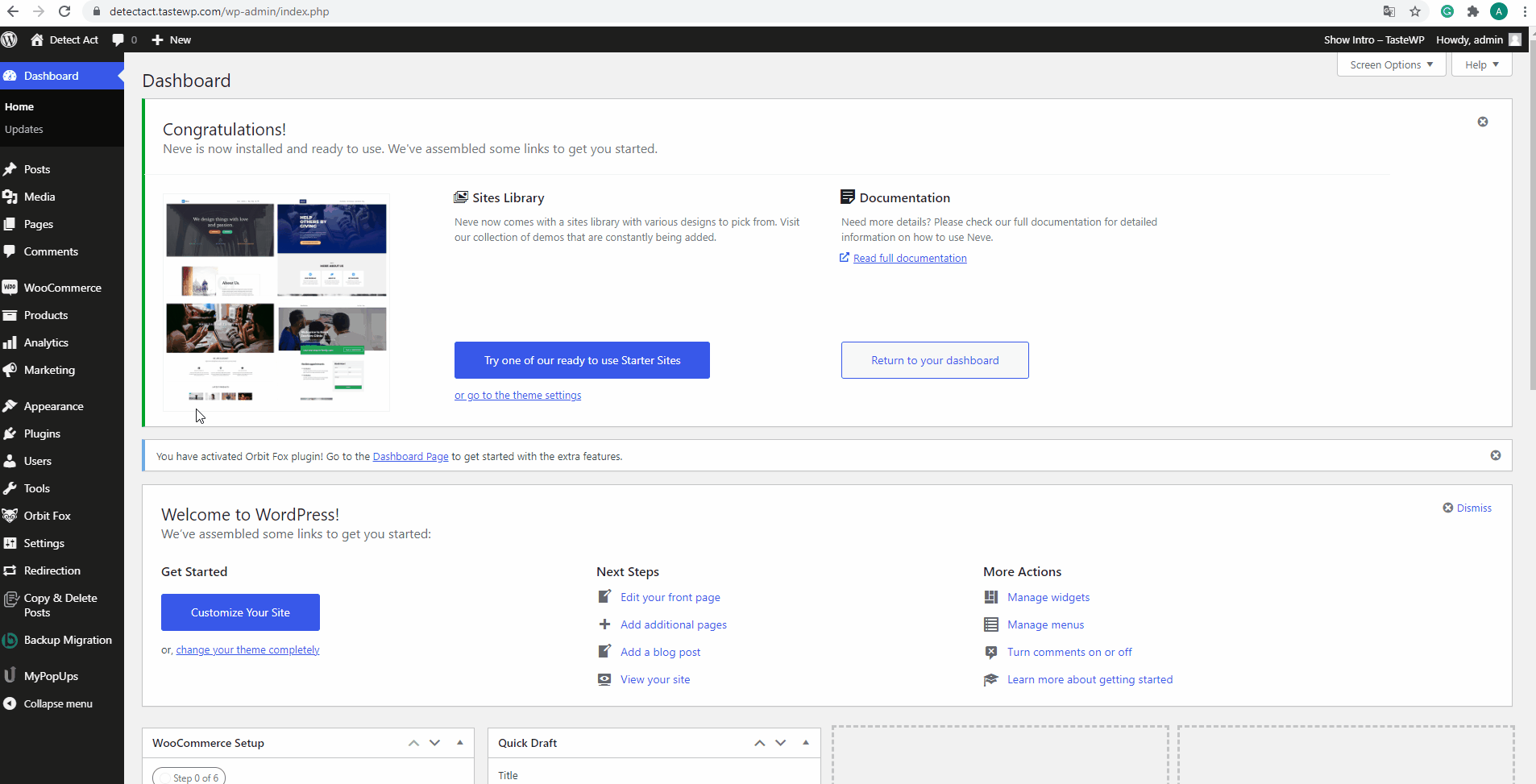Viewport: 1536px width, 784px height.
Task: Click Manage widgets link
Action: point(1048,597)
